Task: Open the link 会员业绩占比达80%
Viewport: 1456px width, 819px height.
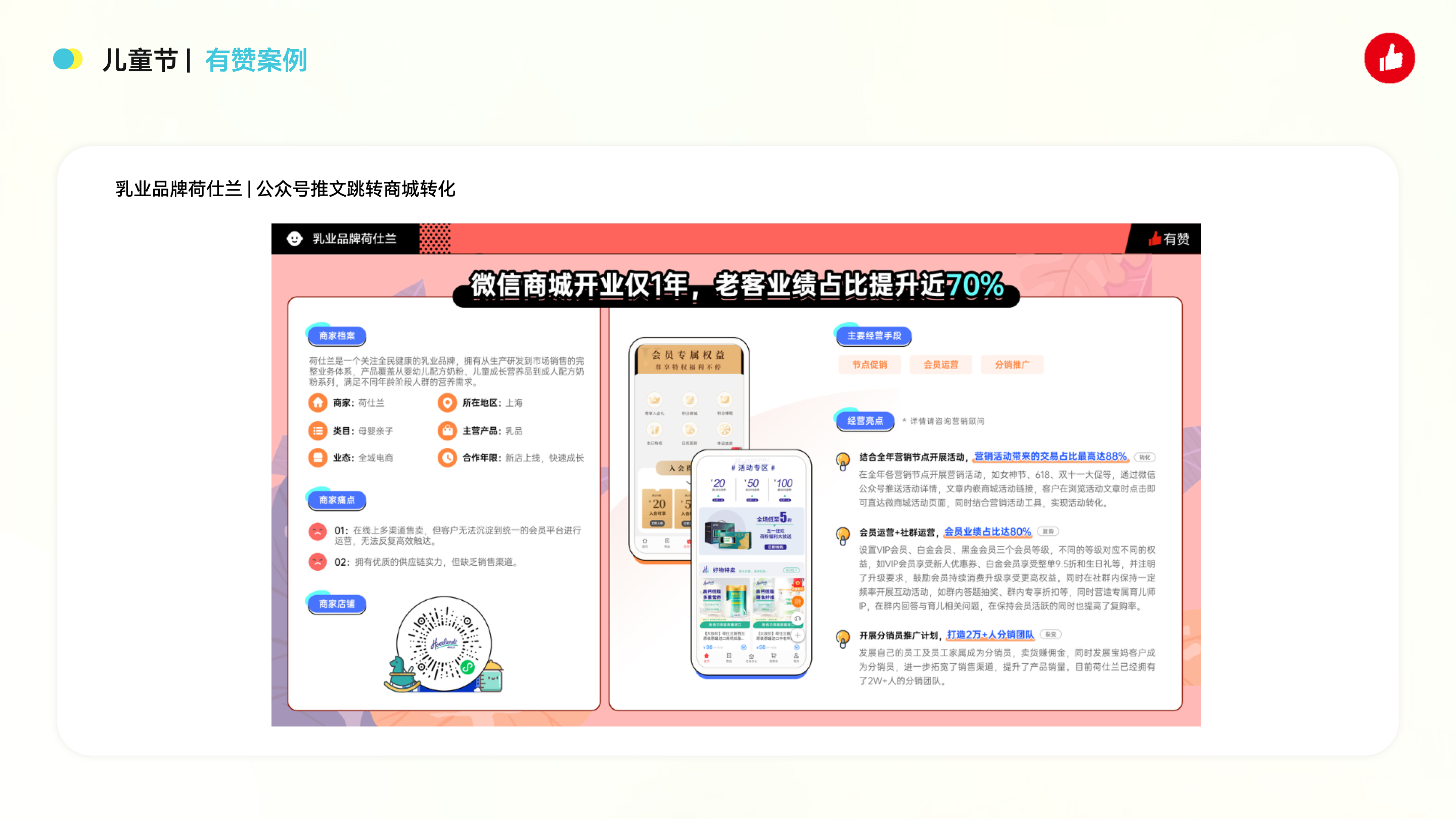Action: coord(987,532)
